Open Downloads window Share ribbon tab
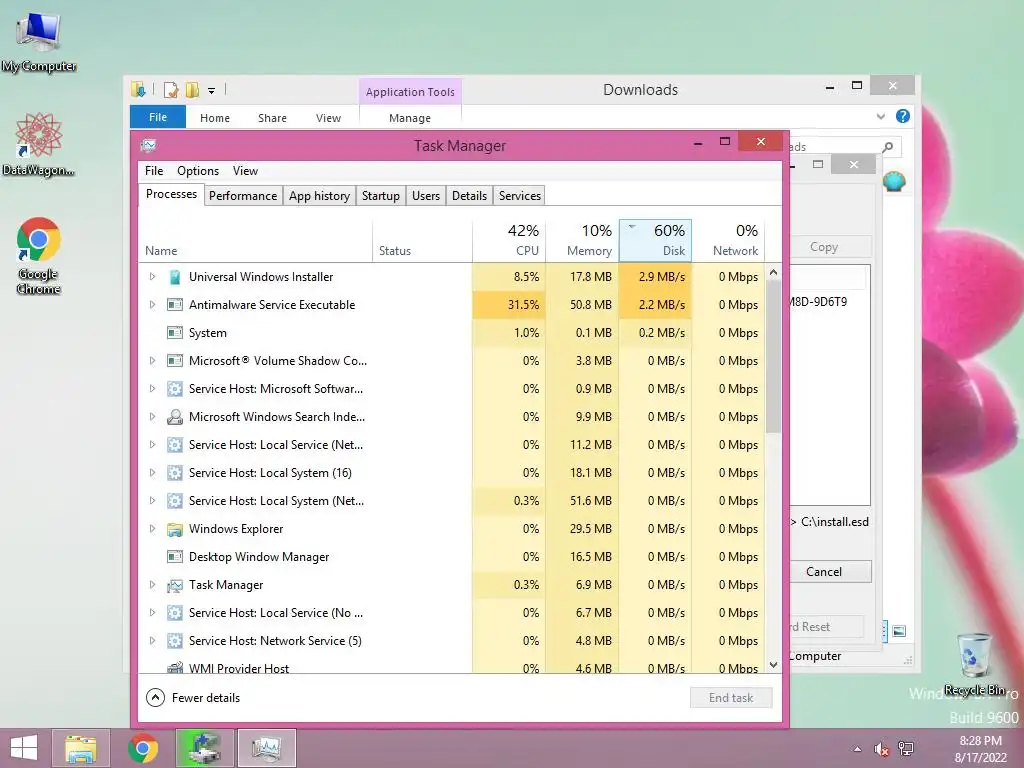This screenshot has height=768, width=1024. [x=272, y=118]
